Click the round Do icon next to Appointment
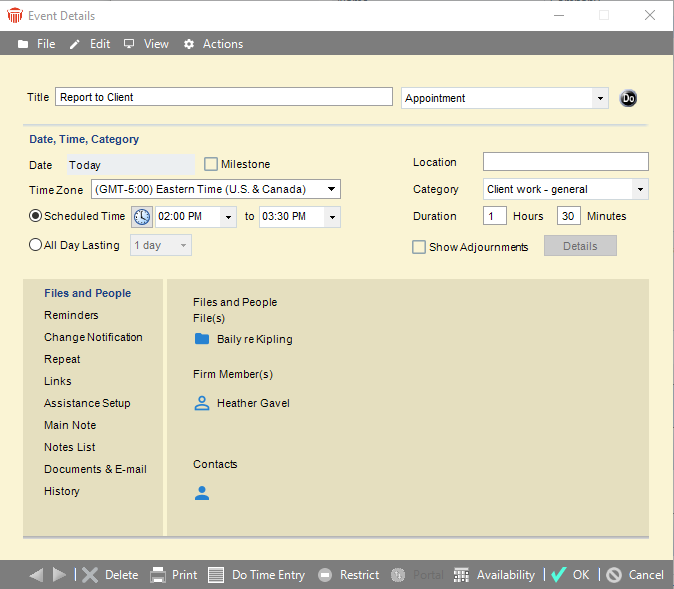This screenshot has width=674, height=589. click(628, 98)
